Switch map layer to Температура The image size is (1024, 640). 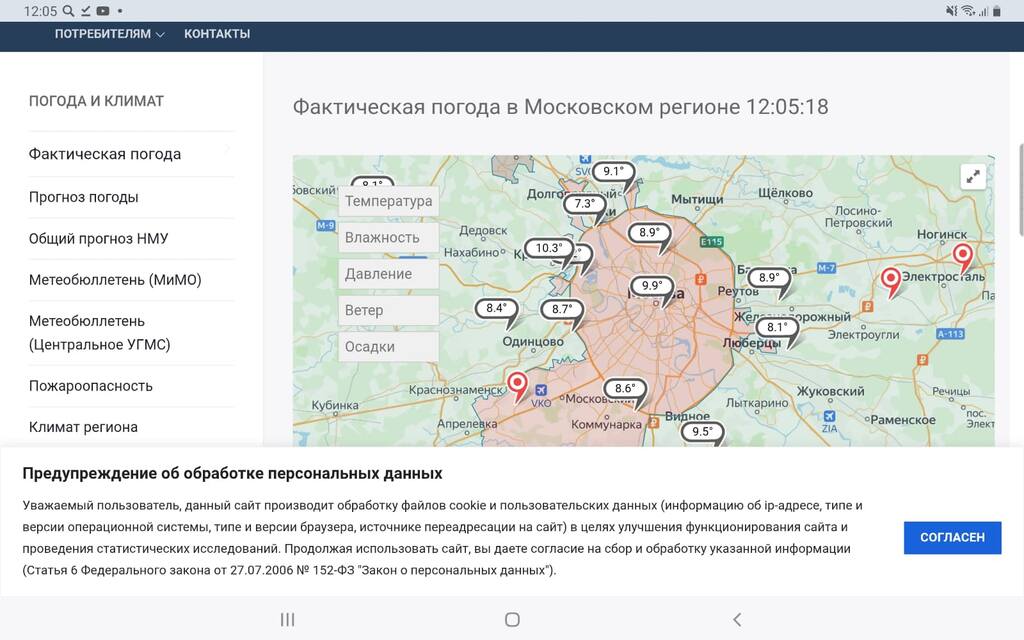tap(389, 201)
